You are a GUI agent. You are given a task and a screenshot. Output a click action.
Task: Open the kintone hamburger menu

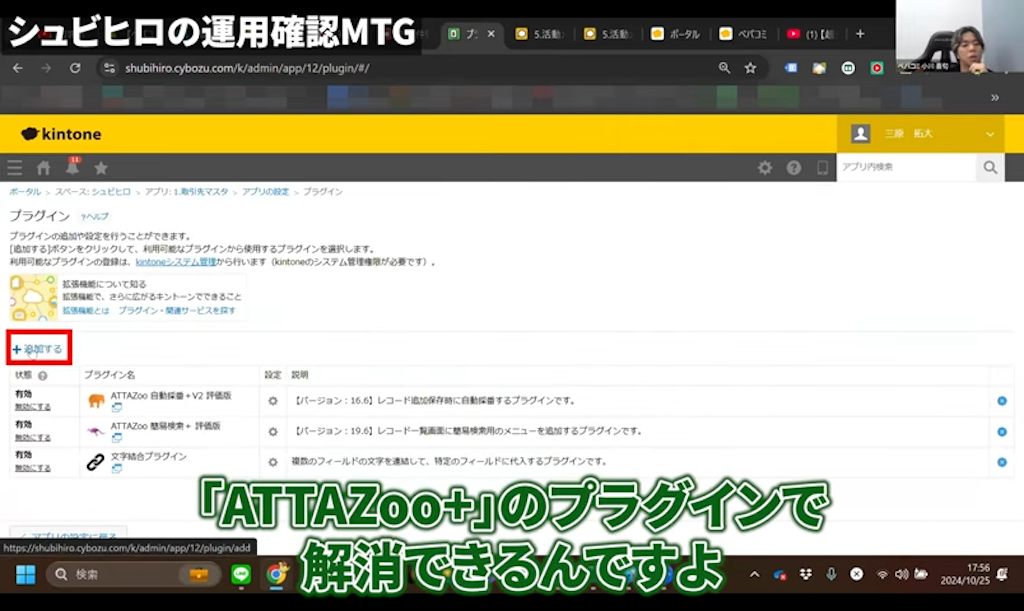pos(14,167)
